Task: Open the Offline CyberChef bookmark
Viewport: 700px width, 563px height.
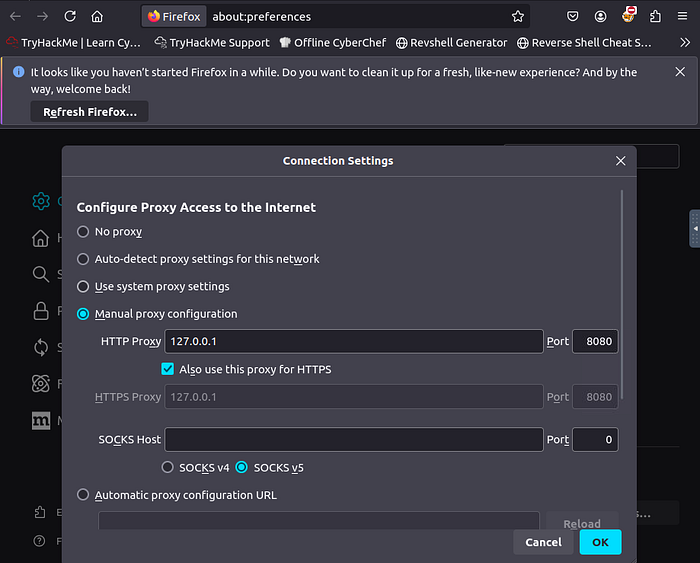Action: click(x=334, y=43)
